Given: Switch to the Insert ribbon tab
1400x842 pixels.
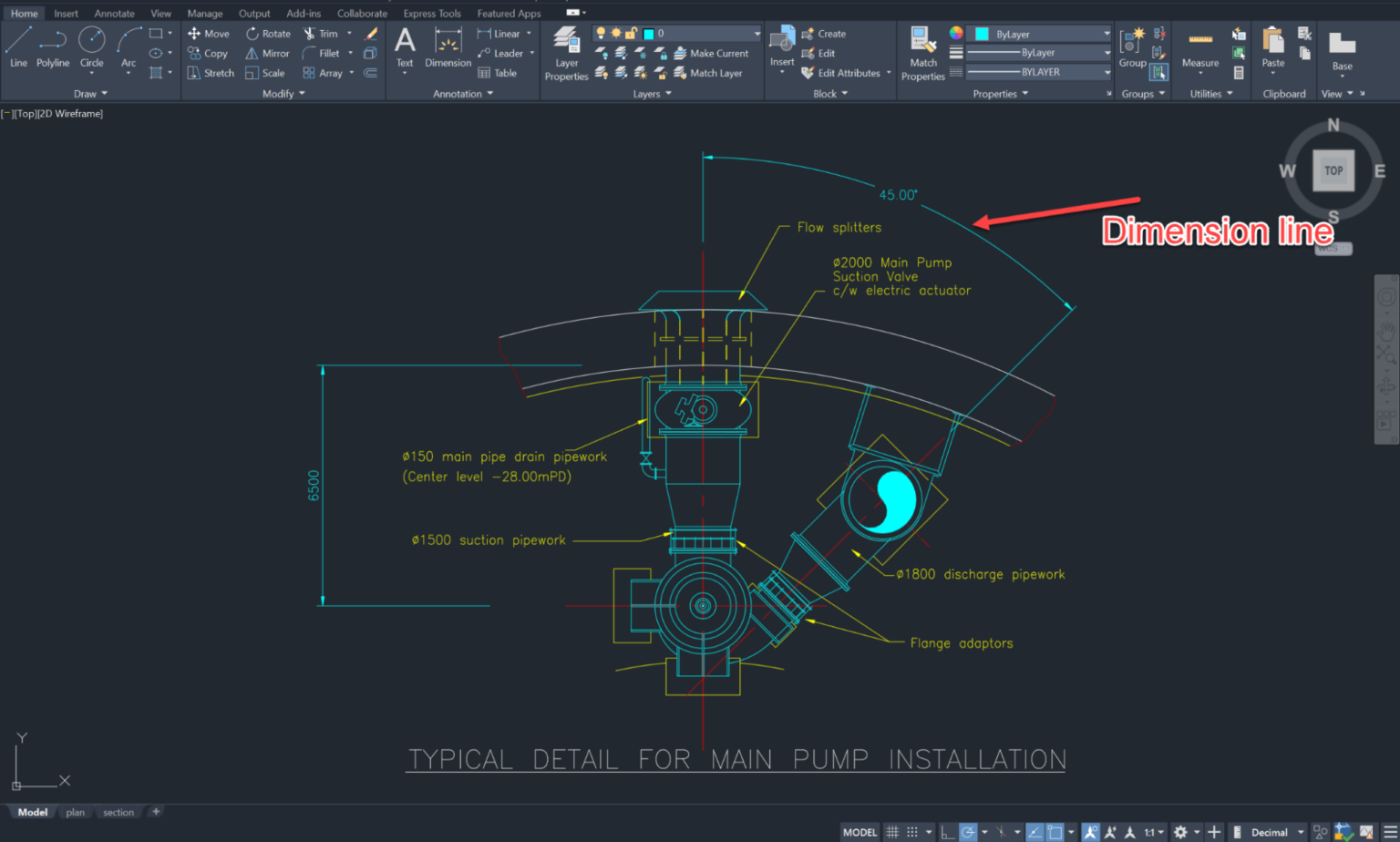Looking at the screenshot, I should [66, 14].
